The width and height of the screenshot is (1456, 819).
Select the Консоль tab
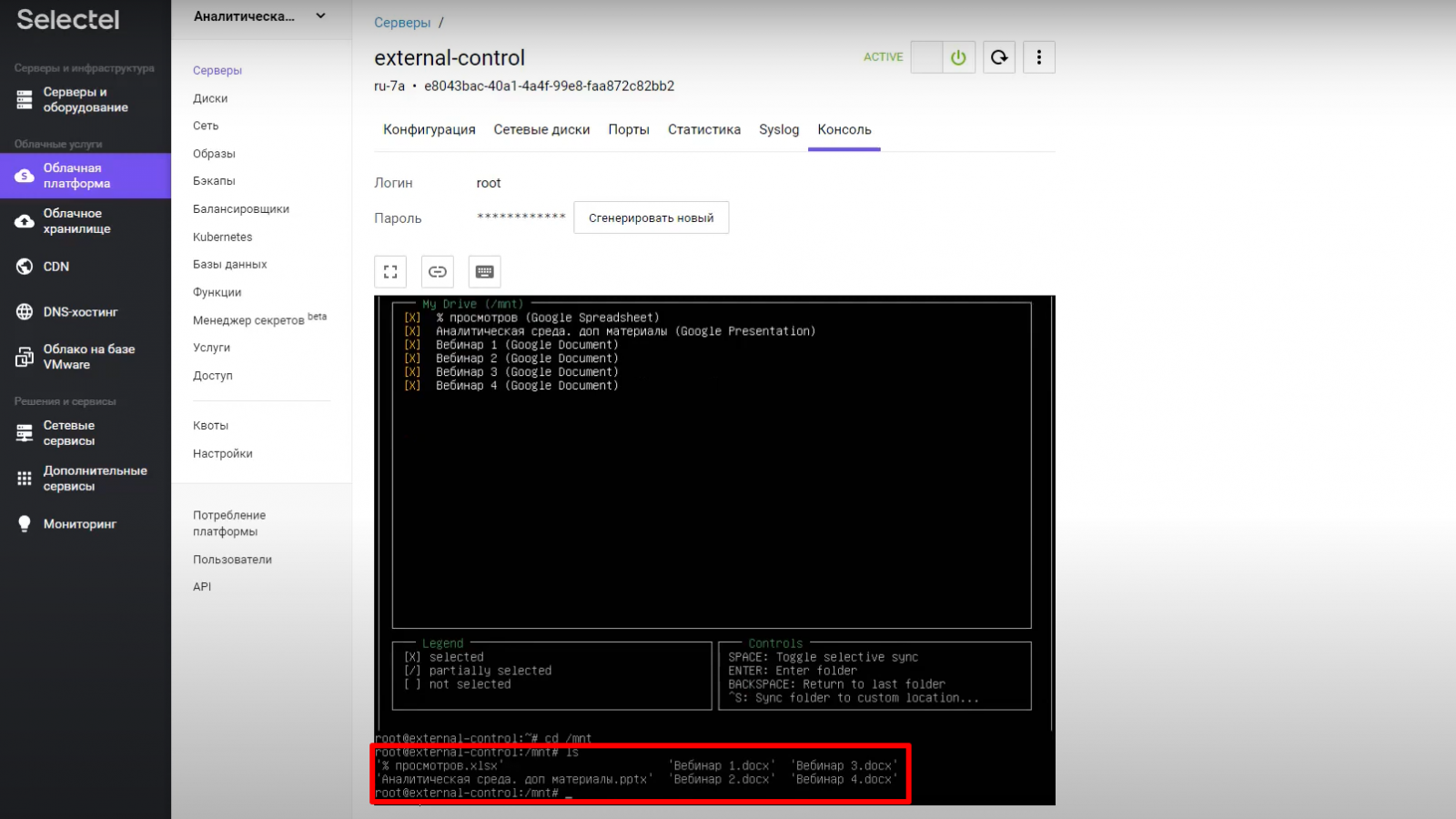844,129
